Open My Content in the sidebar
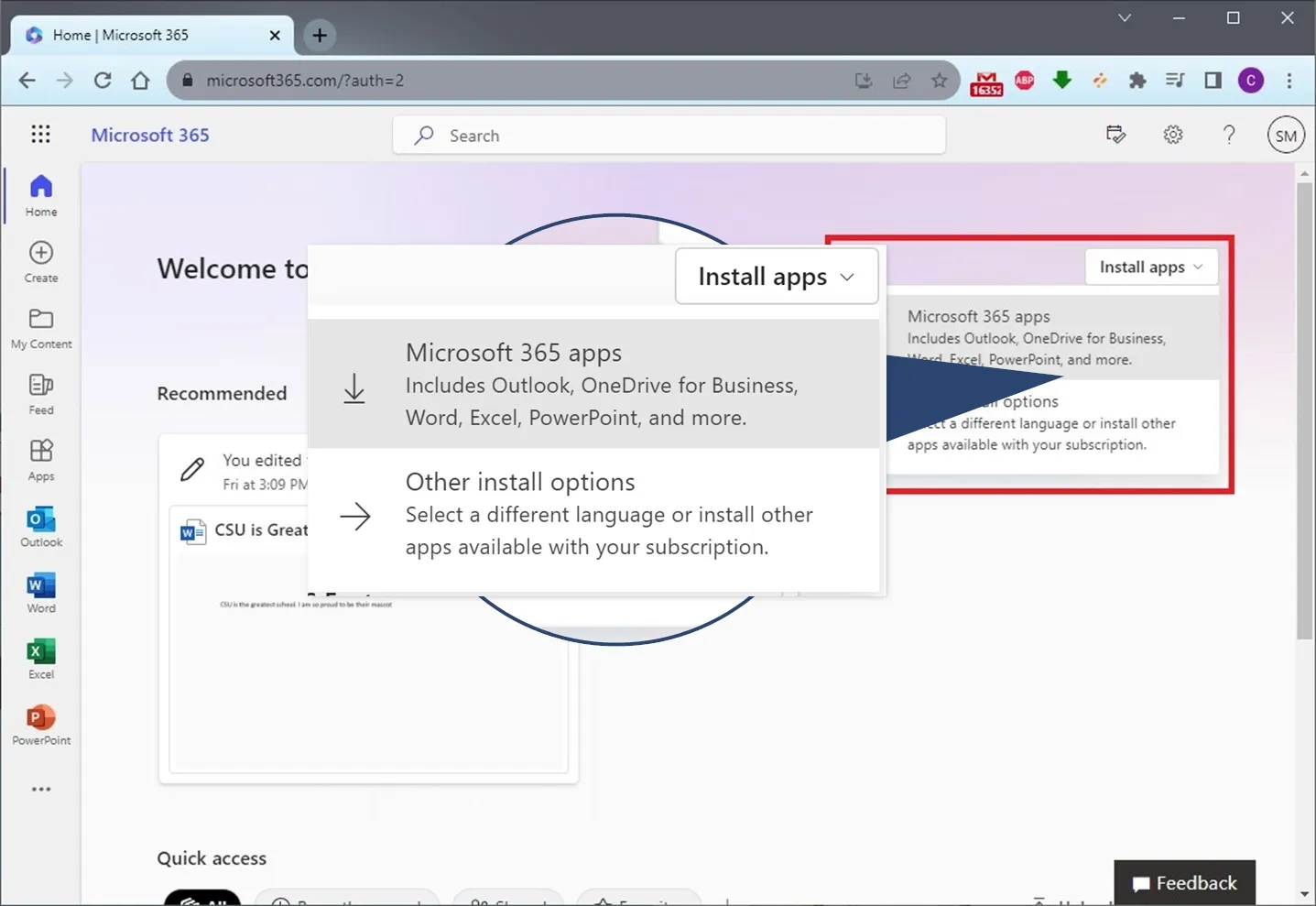 coord(40,327)
